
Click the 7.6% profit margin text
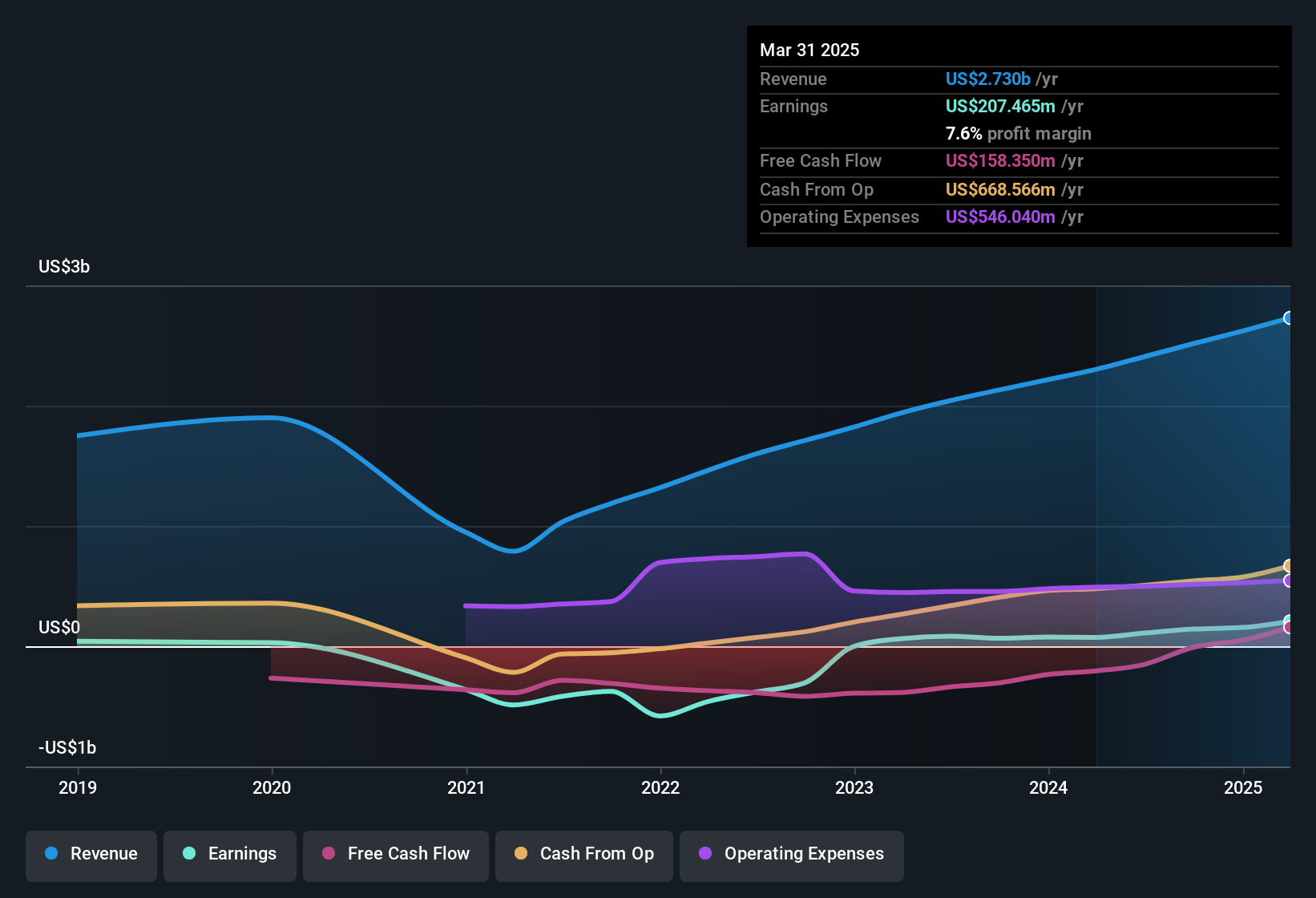(x=1018, y=134)
